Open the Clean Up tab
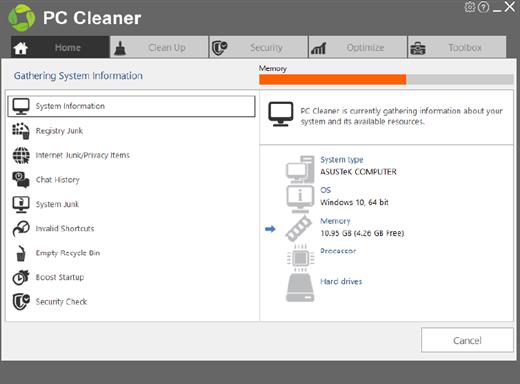The height and width of the screenshot is (384, 520). 159,47
